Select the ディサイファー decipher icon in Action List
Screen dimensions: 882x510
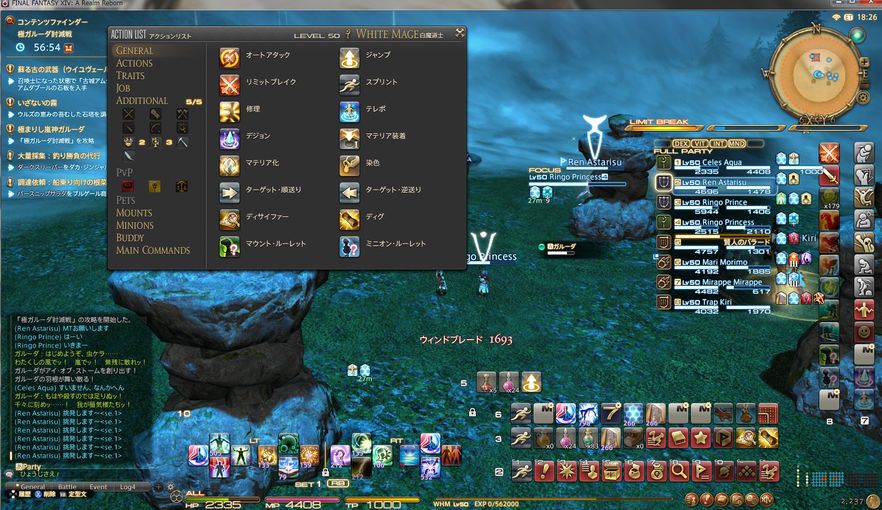(x=230, y=219)
